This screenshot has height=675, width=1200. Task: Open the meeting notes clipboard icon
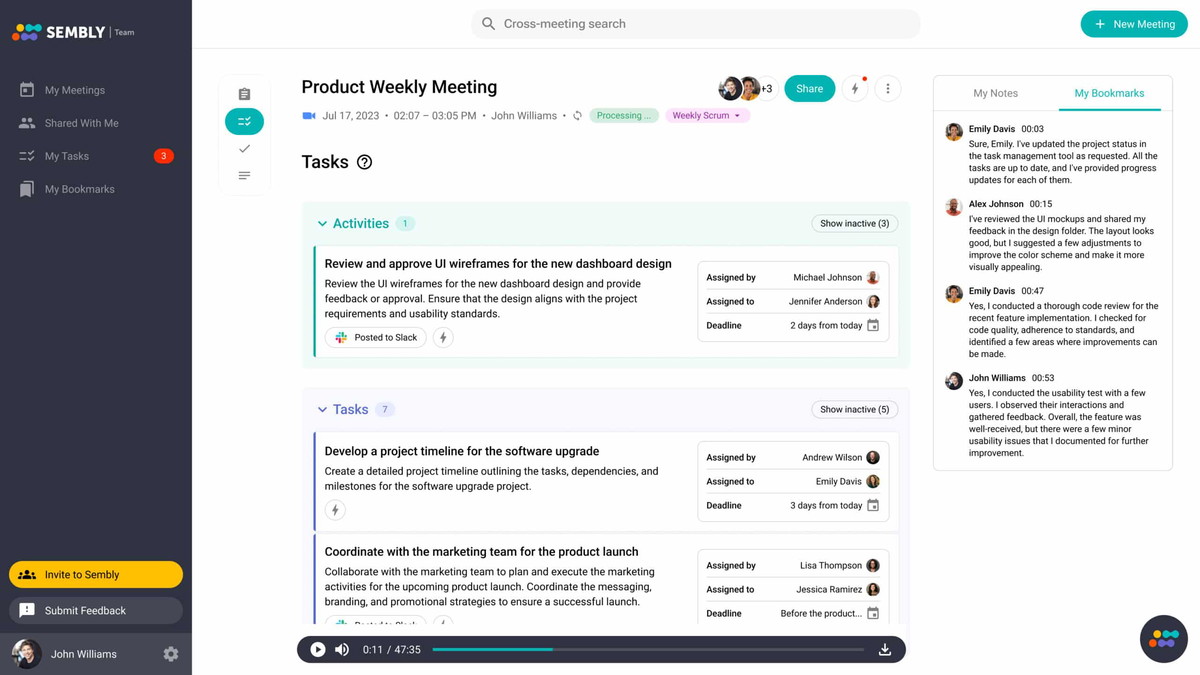coord(244,94)
